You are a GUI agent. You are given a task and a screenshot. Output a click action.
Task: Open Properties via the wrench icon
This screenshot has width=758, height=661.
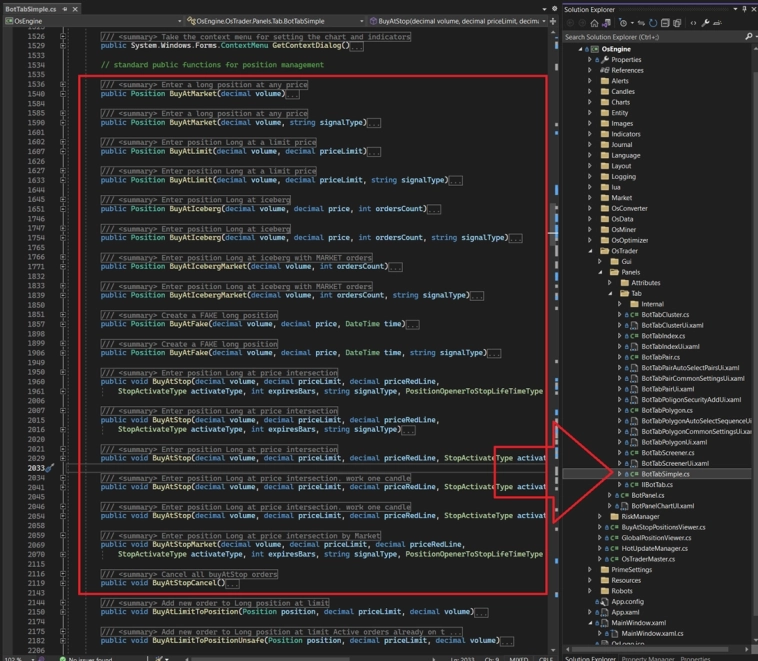tap(706, 22)
